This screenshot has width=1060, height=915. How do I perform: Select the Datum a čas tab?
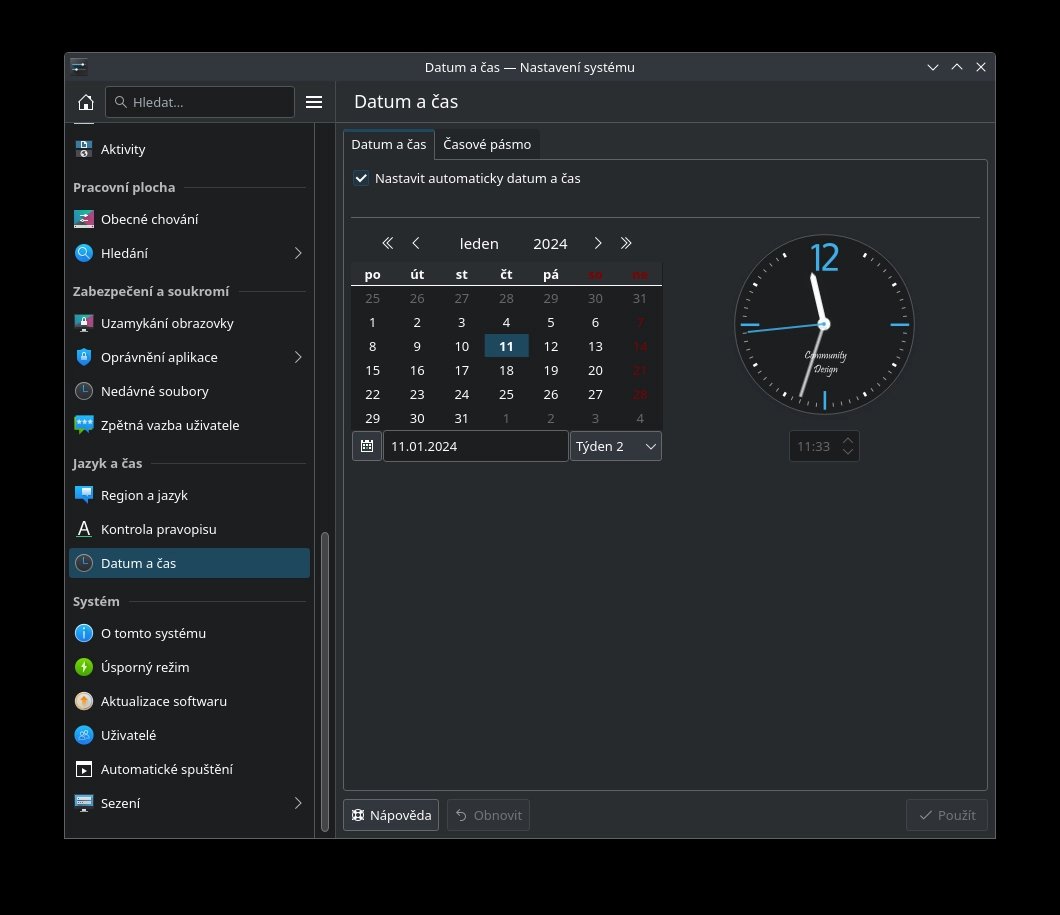click(388, 144)
